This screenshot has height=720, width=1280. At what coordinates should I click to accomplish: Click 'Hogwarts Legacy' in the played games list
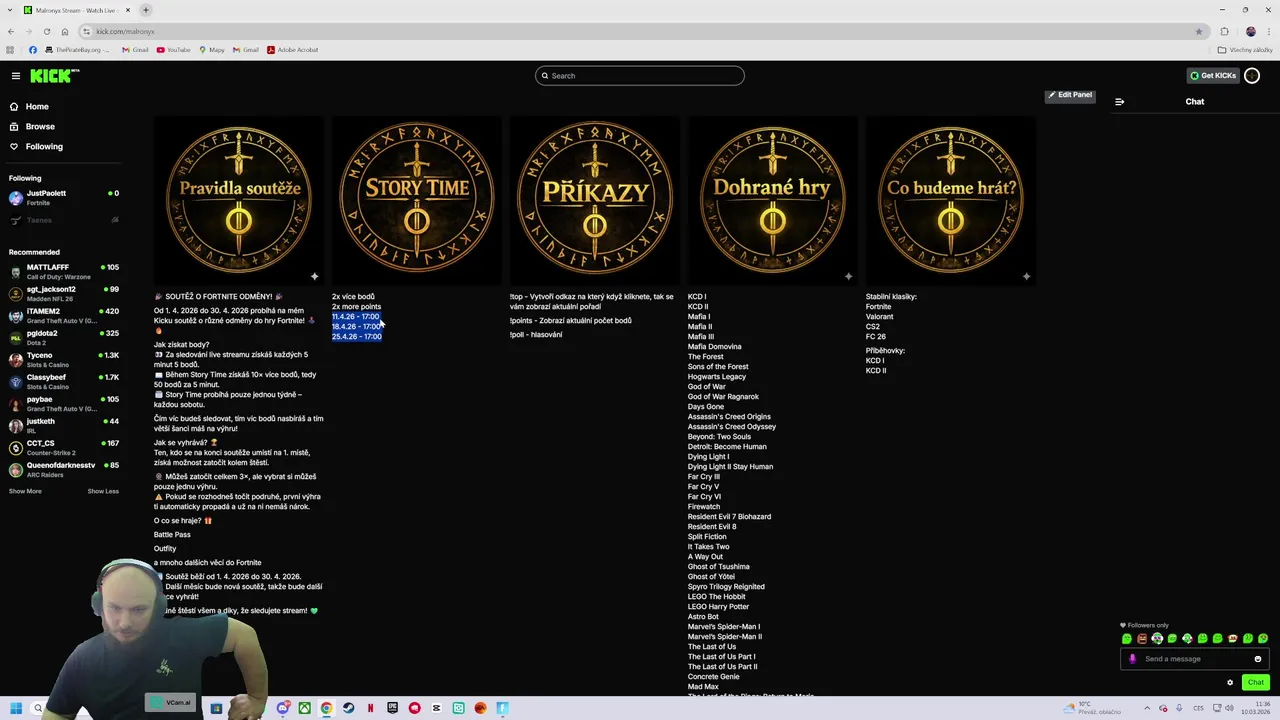[x=717, y=377]
